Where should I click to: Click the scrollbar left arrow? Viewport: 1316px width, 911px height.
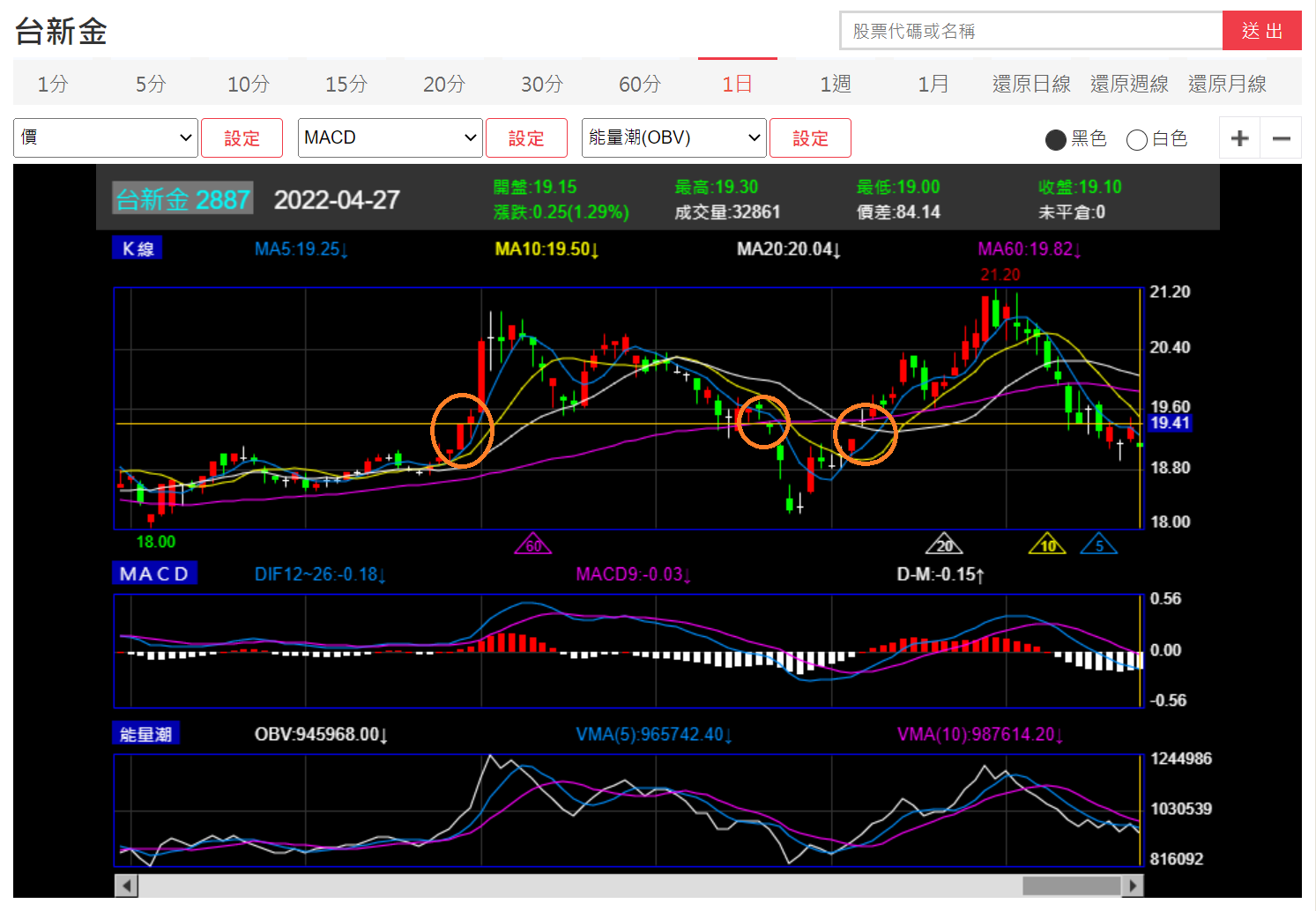point(127,885)
